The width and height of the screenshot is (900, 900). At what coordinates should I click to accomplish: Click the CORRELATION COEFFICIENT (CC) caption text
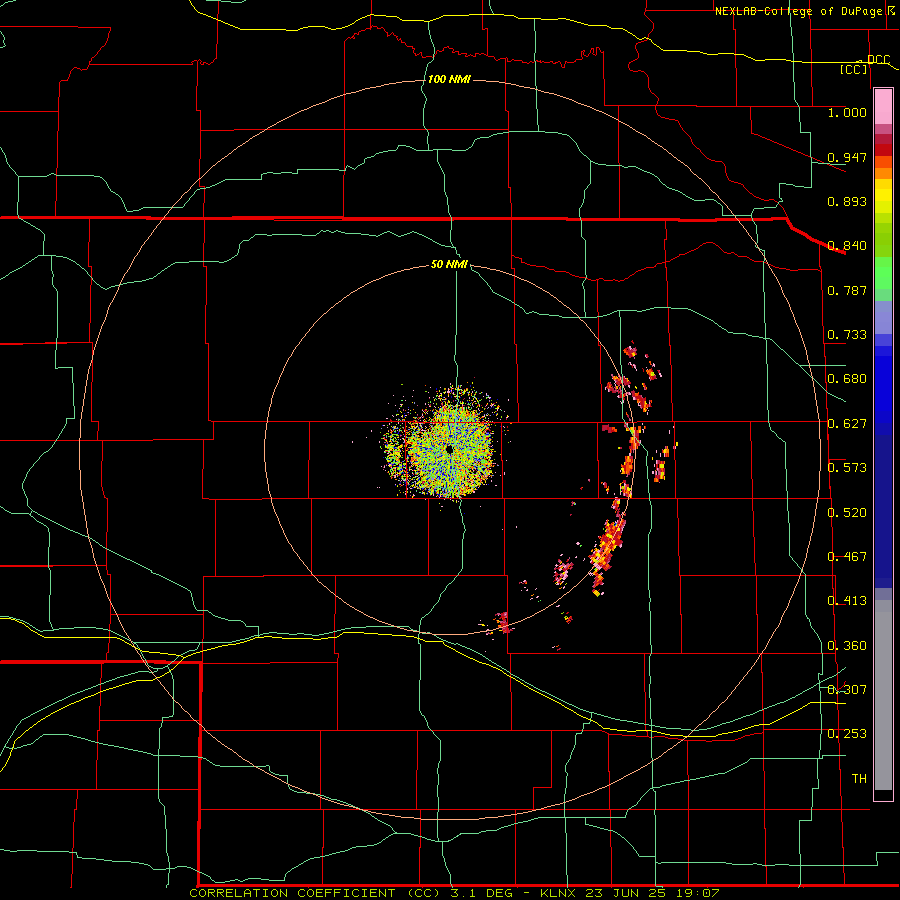tap(316, 893)
